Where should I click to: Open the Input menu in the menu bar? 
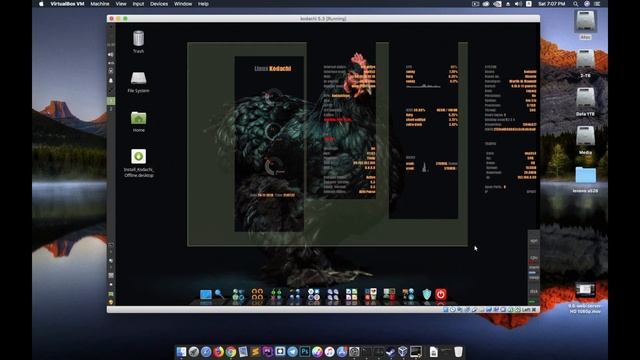click(x=138, y=4)
